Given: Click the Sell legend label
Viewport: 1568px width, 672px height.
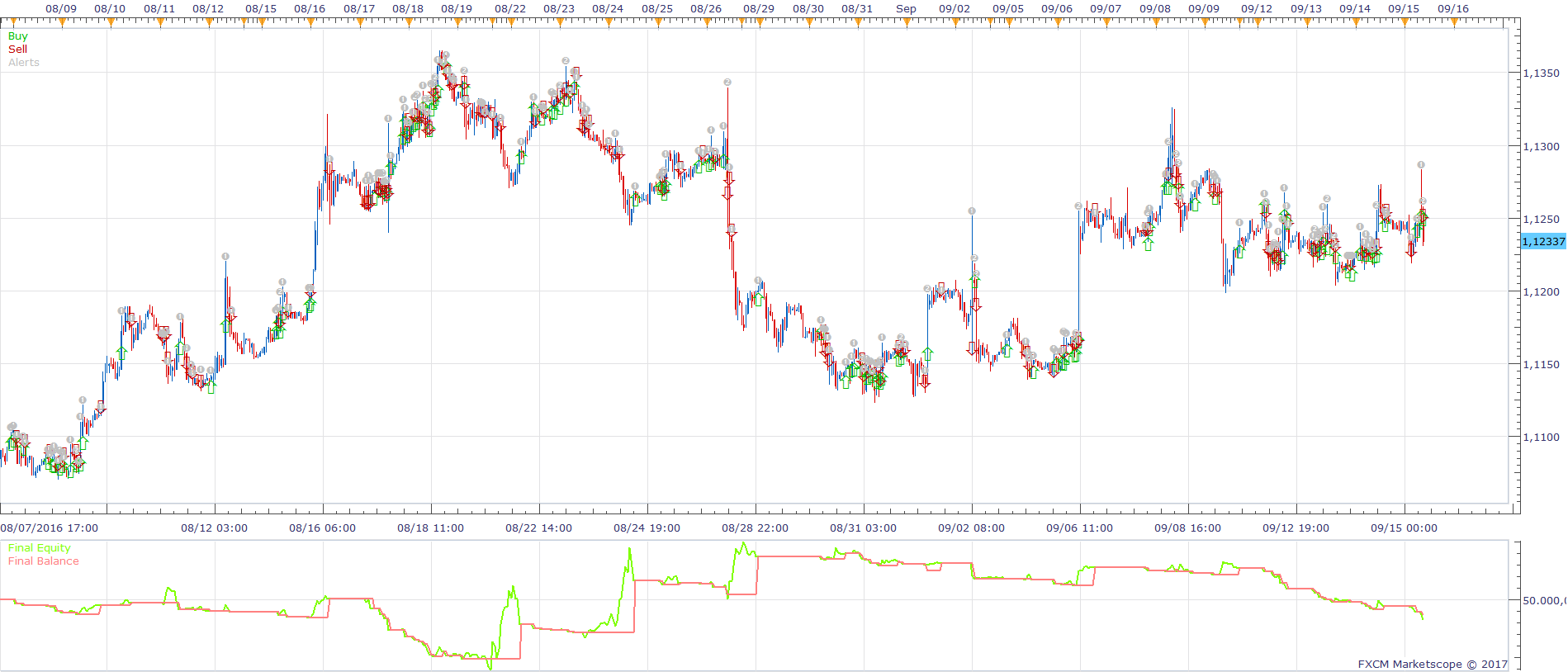Looking at the screenshot, I should pyautogui.click(x=17, y=50).
